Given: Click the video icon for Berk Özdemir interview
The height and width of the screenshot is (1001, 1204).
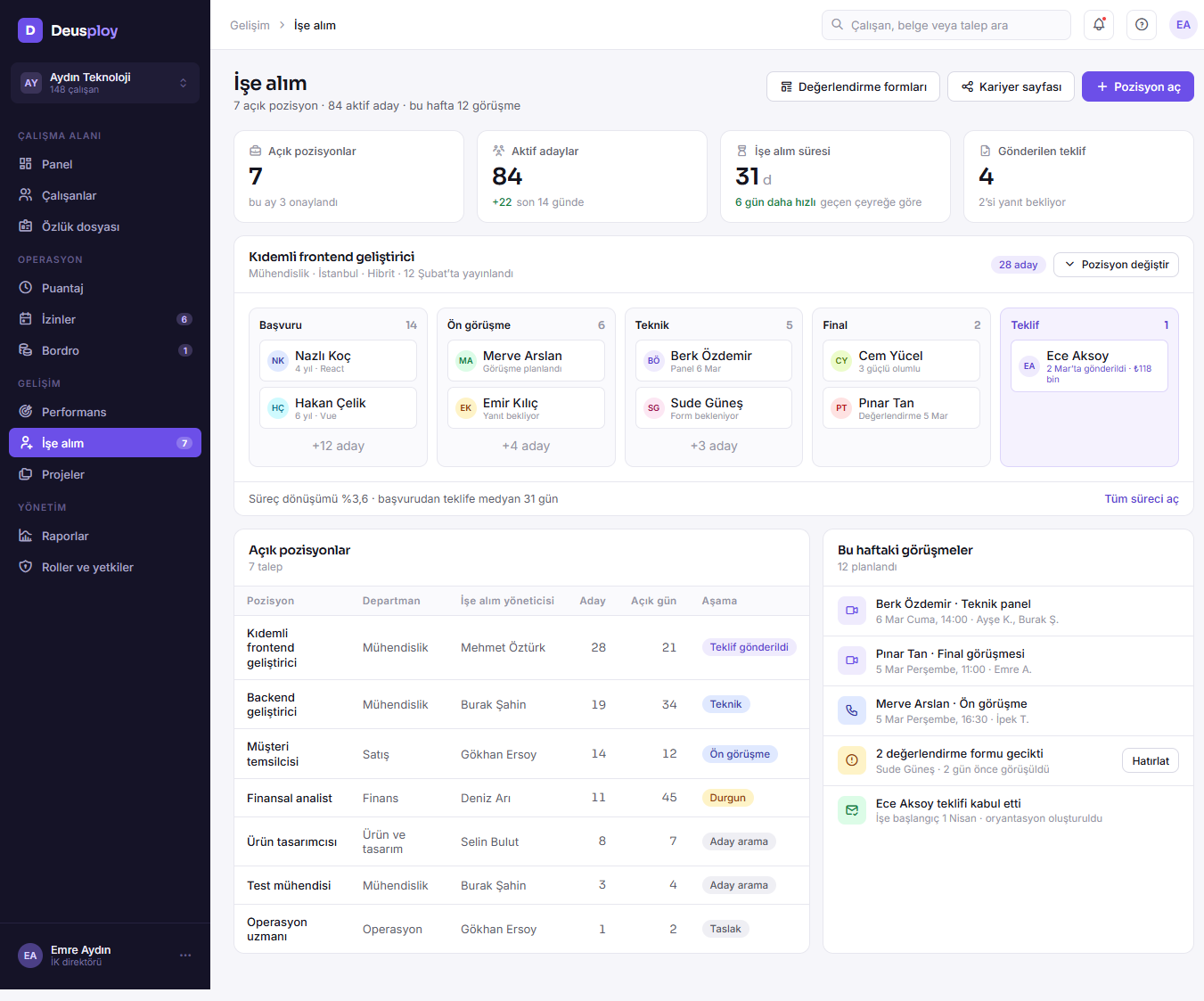Looking at the screenshot, I should tap(852, 611).
